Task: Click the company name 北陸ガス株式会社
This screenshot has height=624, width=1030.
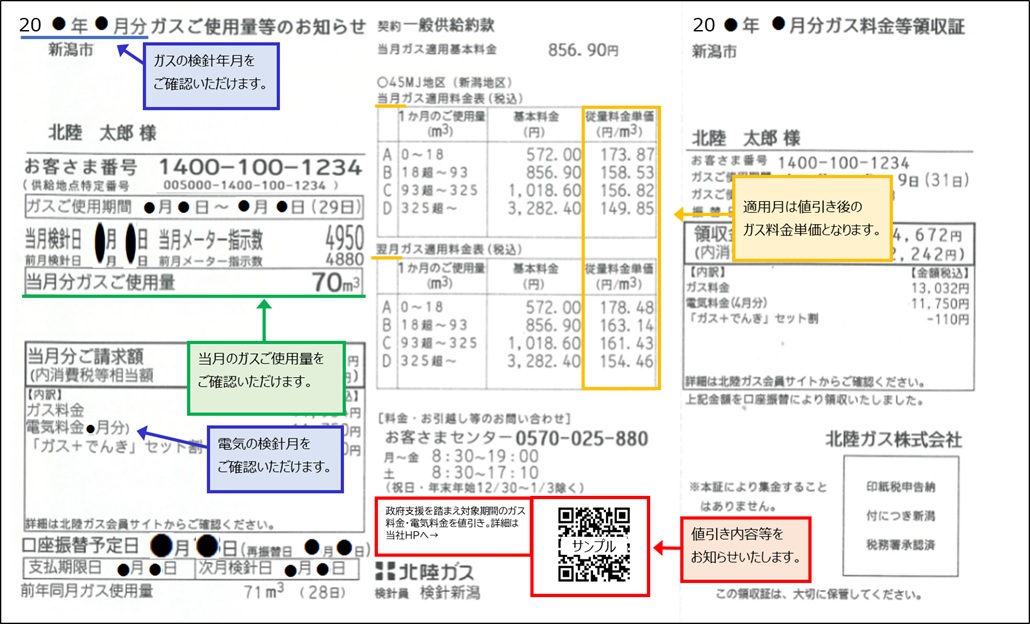Action: 894,439
